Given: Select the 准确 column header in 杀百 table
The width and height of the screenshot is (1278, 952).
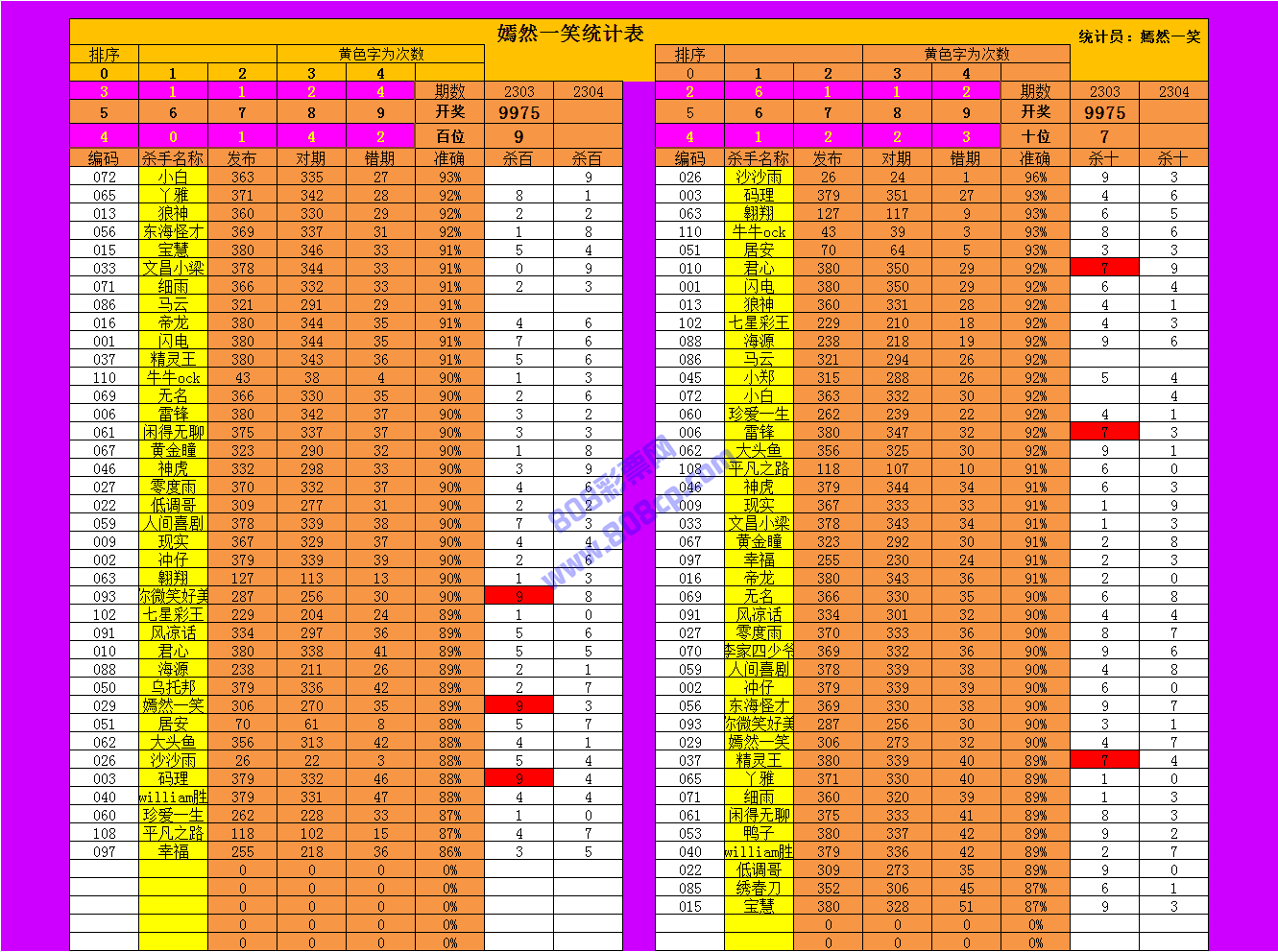Looking at the screenshot, I should pos(449,158).
